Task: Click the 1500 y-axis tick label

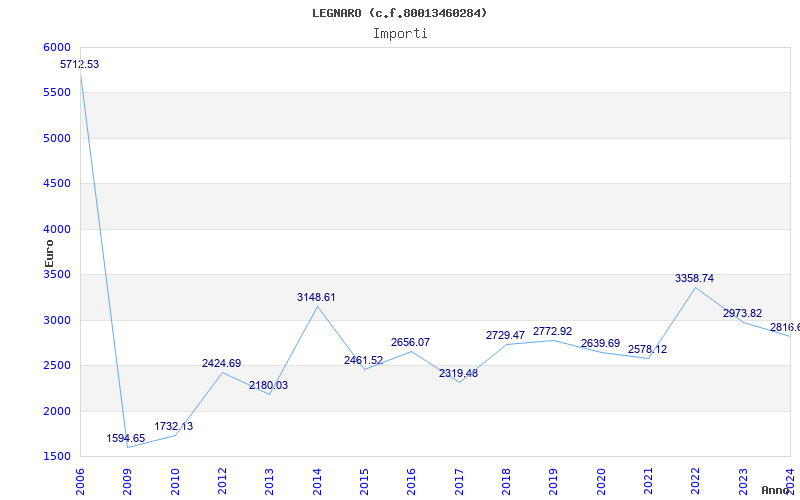Action: click(x=57, y=456)
